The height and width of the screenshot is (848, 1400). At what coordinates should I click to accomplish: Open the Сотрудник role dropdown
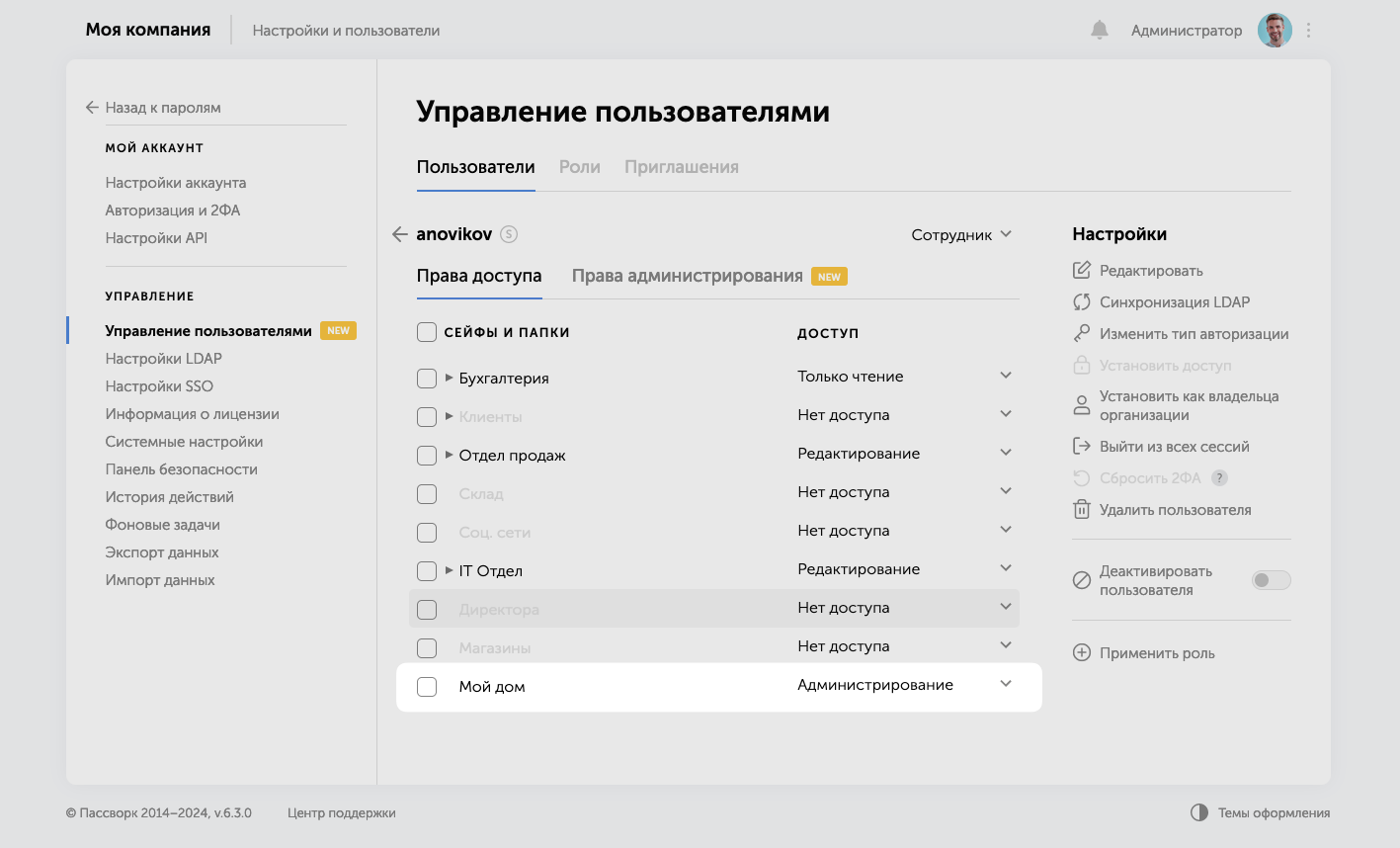click(x=960, y=234)
